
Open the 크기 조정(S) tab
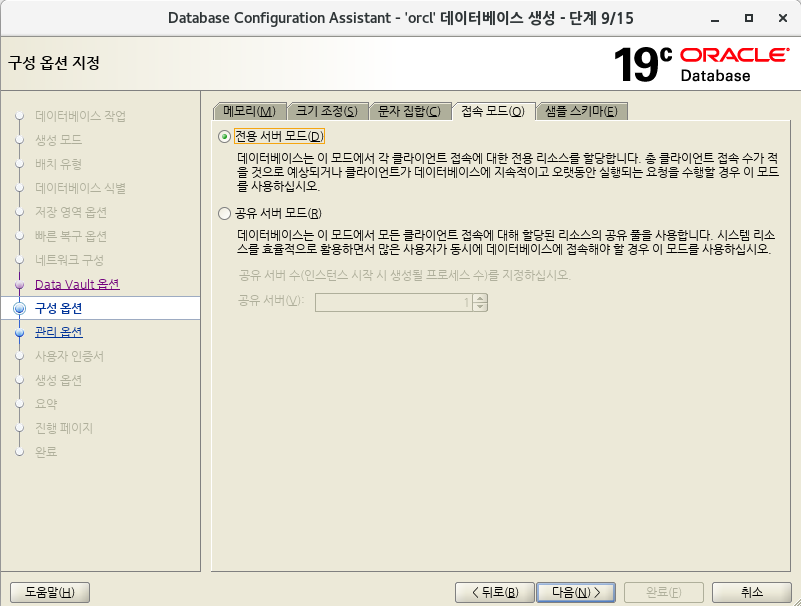[x=327, y=111]
